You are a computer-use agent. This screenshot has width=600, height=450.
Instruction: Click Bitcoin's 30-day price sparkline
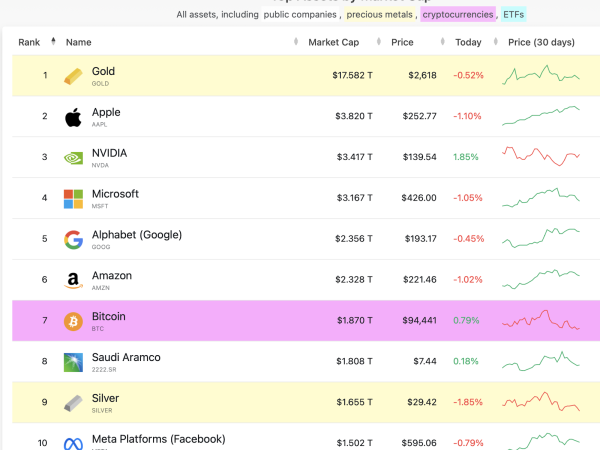click(x=541, y=320)
